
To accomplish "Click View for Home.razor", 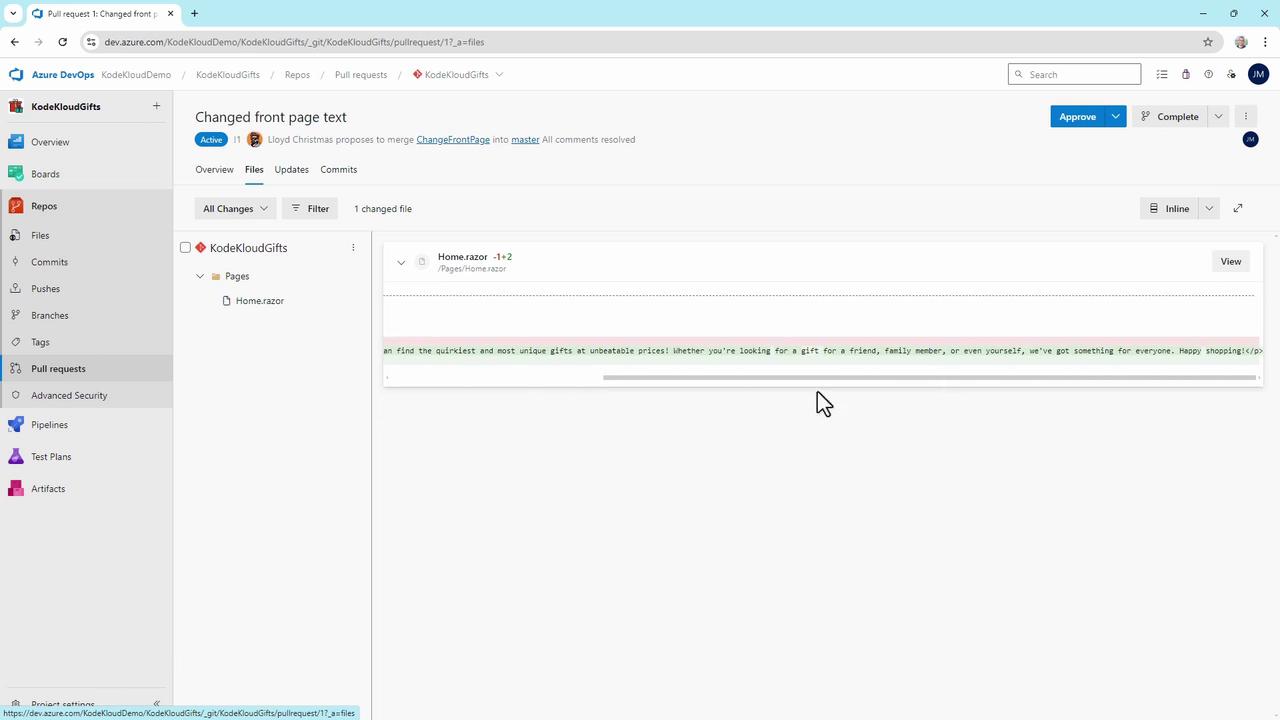I will click(1231, 262).
